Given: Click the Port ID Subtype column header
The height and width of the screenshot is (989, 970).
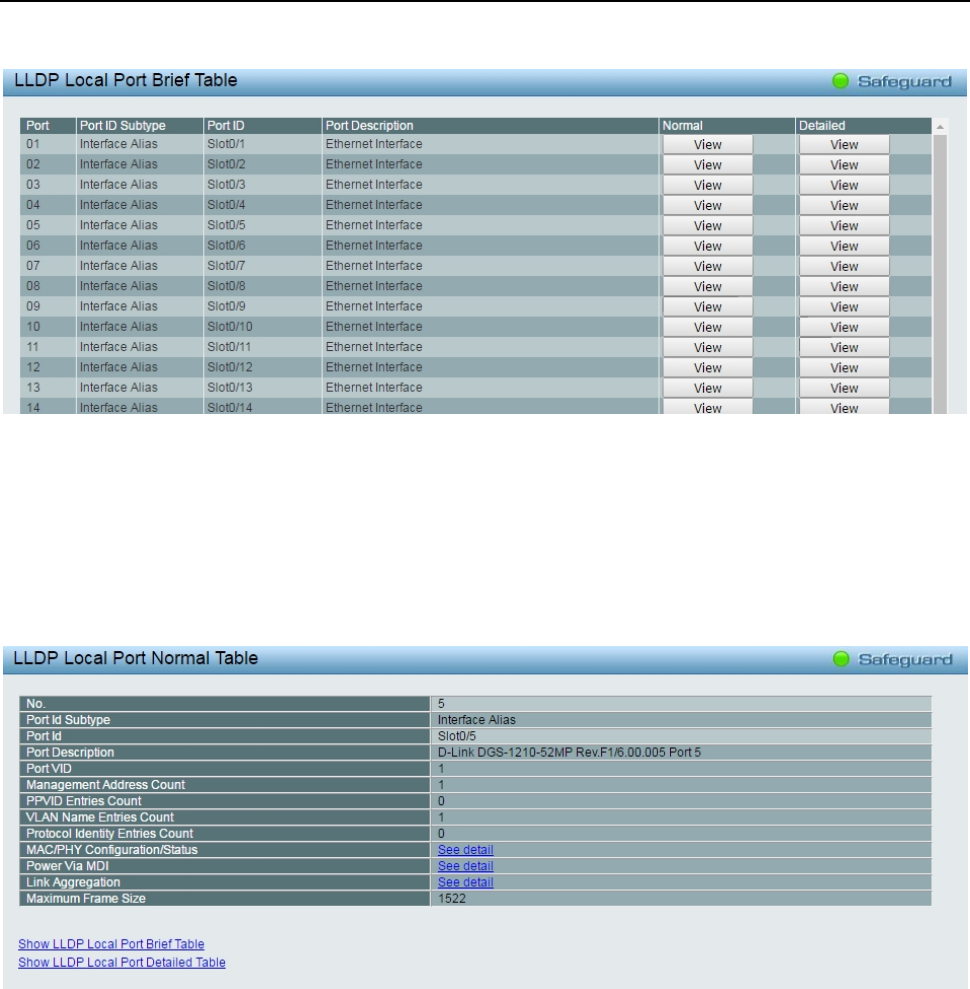Looking at the screenshot, I should (x=139, y=126).
